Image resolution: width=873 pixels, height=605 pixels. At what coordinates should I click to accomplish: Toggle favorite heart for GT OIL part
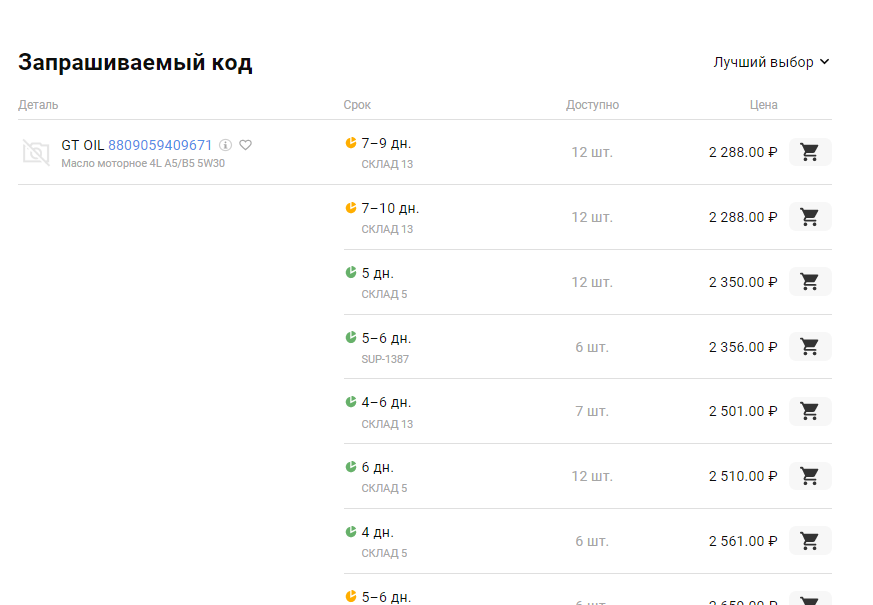(246, 145)
